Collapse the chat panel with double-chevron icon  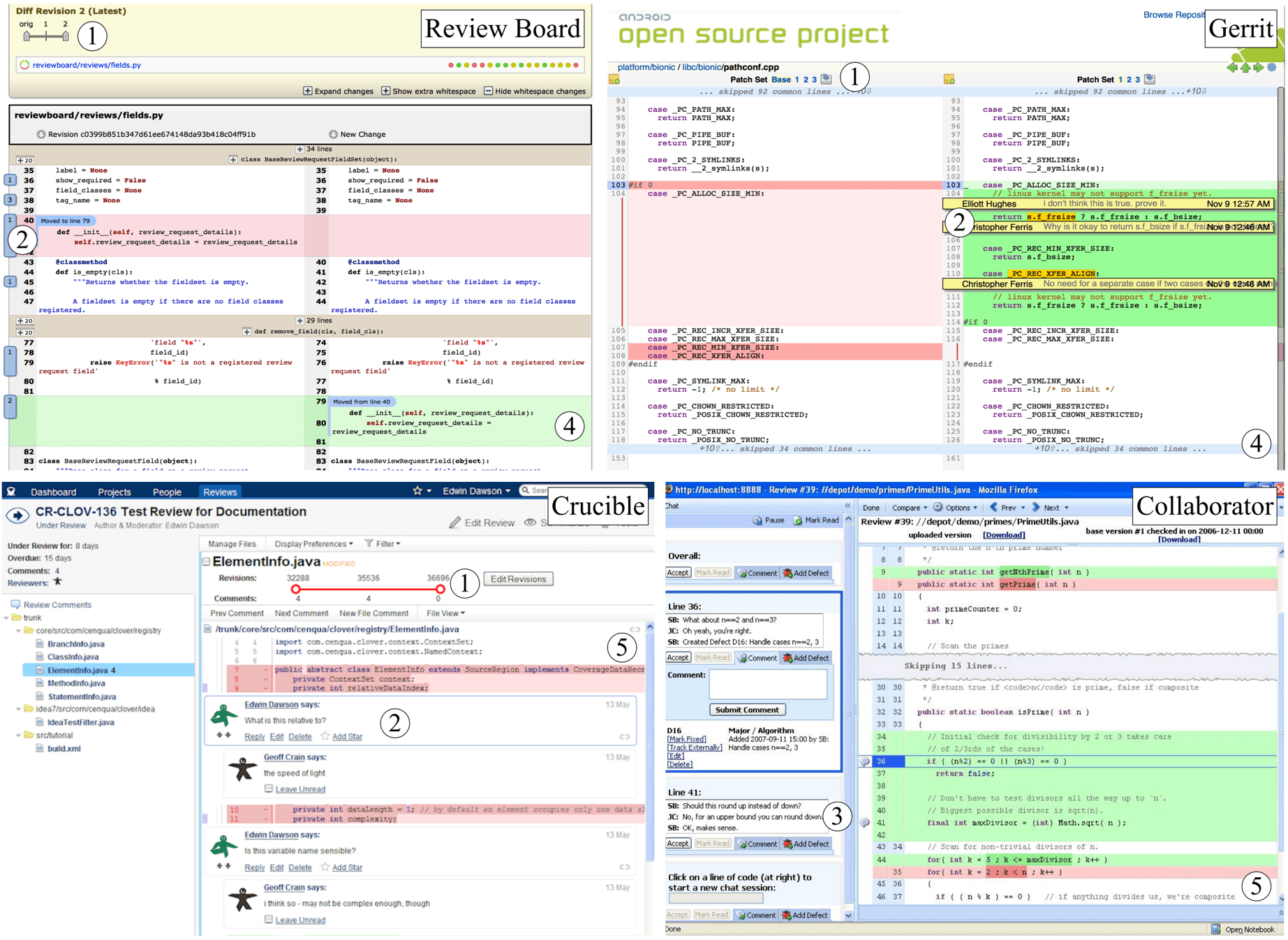(x=847, y=506)
